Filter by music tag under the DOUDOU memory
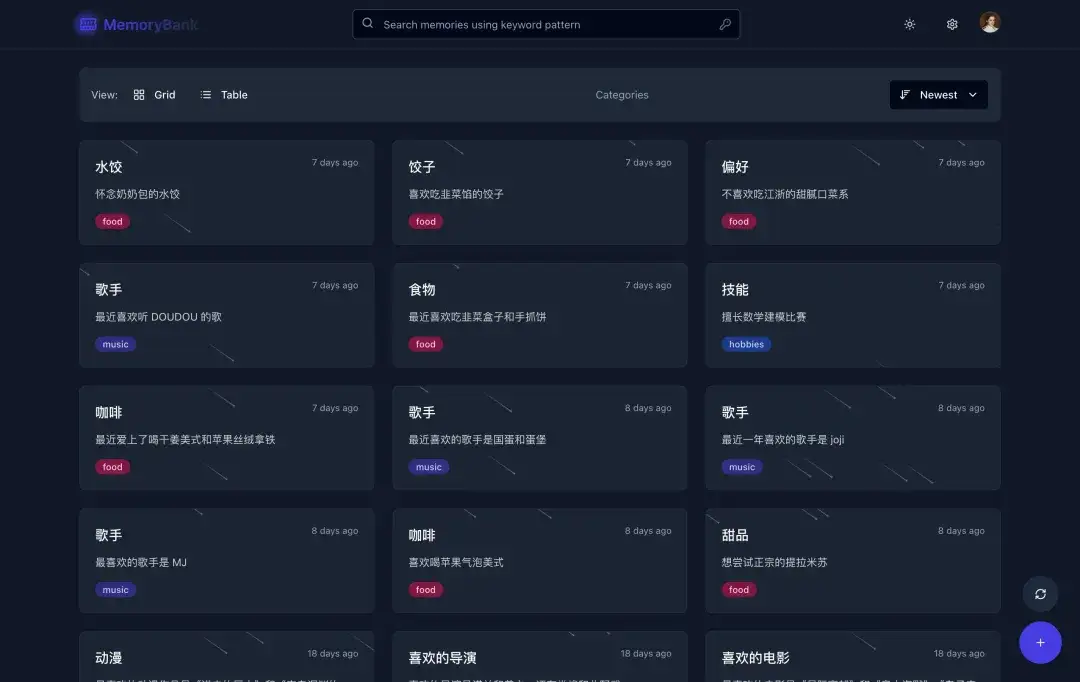Screen dimensions: 1080x682 (115, 344)
